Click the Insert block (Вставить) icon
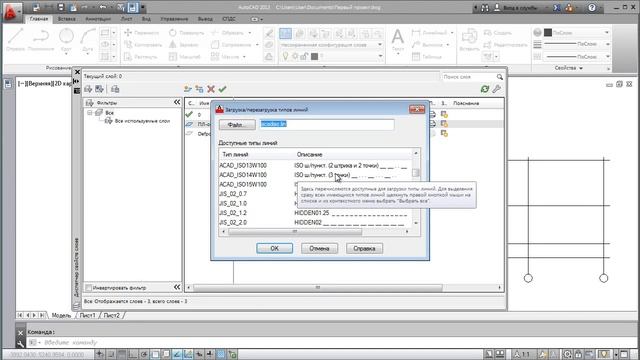This screenshot has height=360, width=640. click(x=469, y=41)
